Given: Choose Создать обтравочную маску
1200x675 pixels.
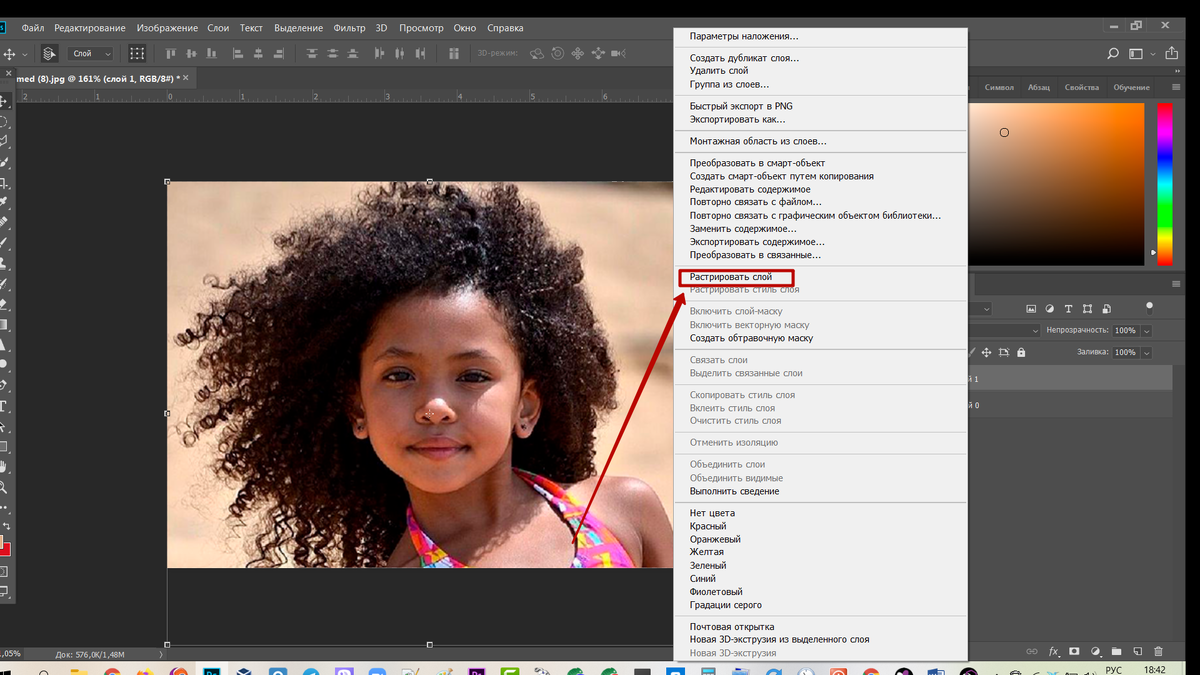Looking at the screenshot, I should tap(751, 338).
